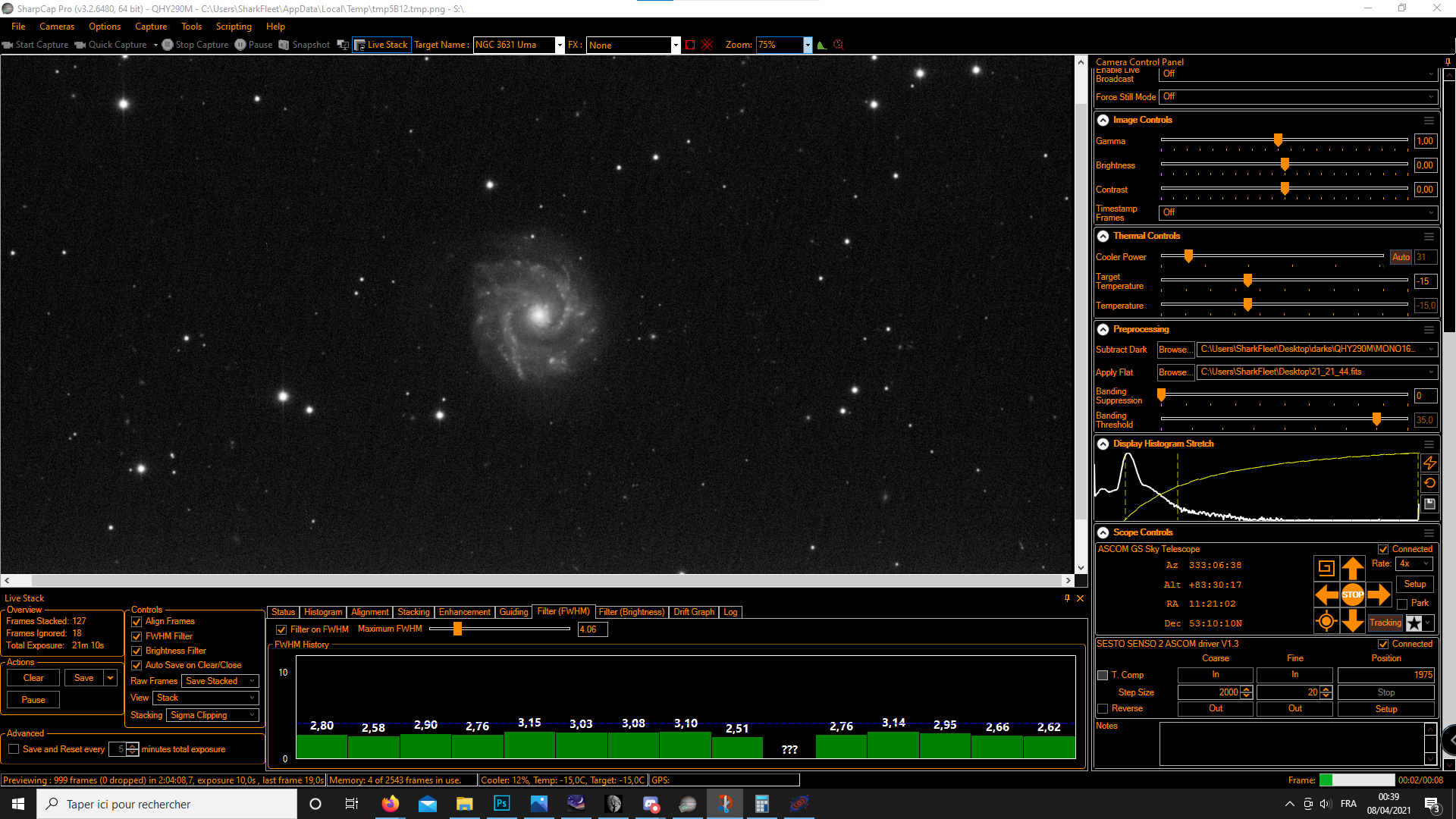Enable the Park checkbox
Image resolution: width=1456 pixels, height=819 pixels.
(1402, 604)
